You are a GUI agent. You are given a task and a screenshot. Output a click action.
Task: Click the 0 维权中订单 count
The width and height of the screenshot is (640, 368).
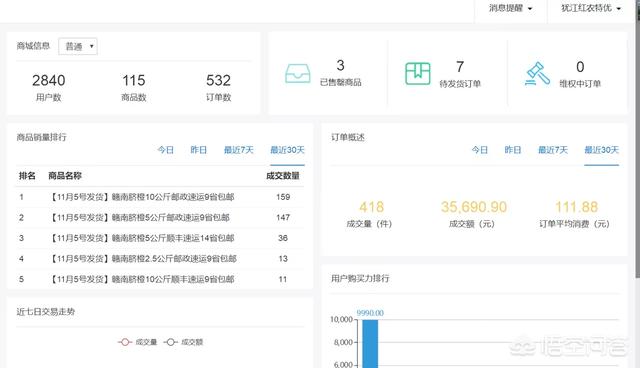[x=580, y=74]
